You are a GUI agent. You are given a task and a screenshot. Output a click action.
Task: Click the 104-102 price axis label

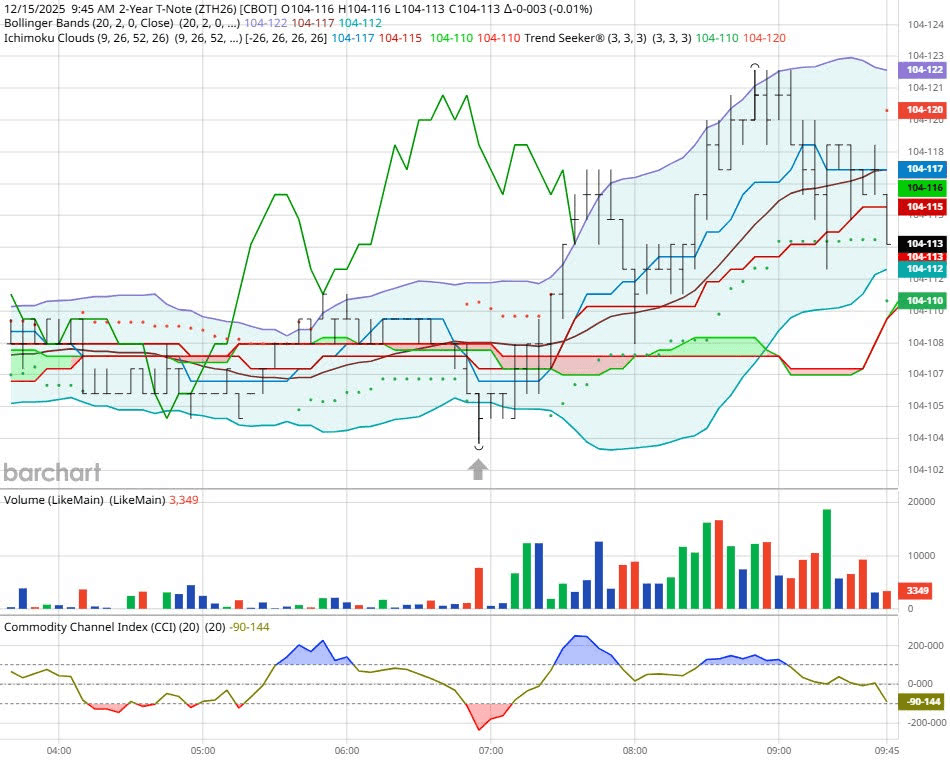(925, 469)
